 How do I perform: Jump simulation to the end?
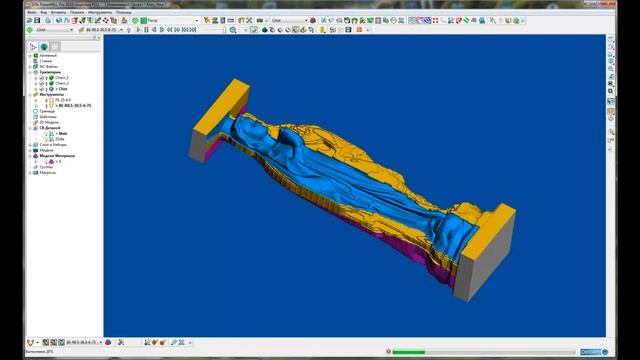(193, 30)
